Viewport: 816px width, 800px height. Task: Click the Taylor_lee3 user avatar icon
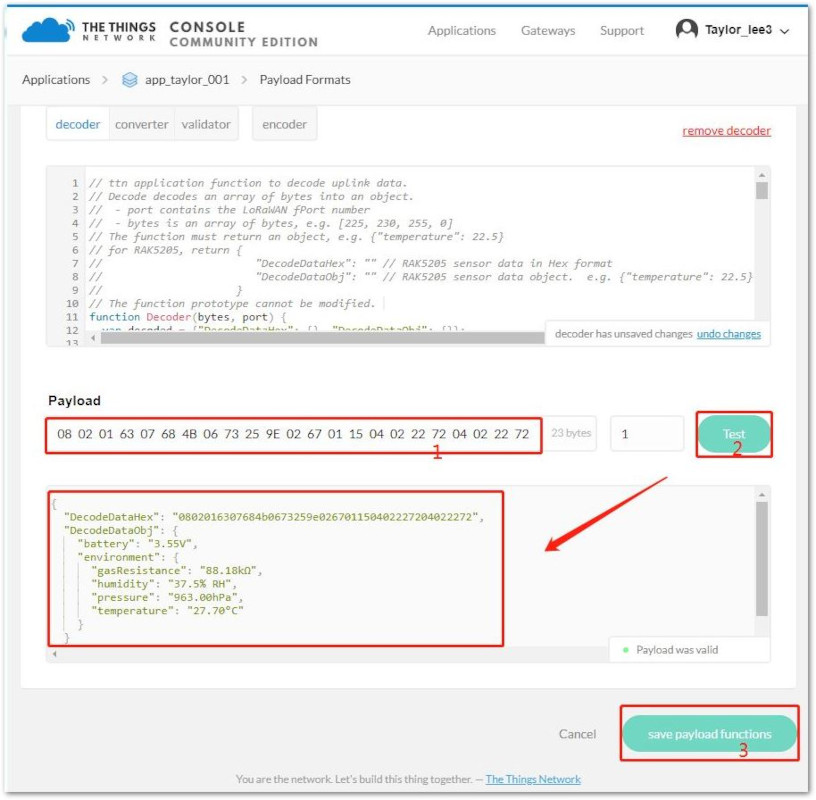coord(686,29)
